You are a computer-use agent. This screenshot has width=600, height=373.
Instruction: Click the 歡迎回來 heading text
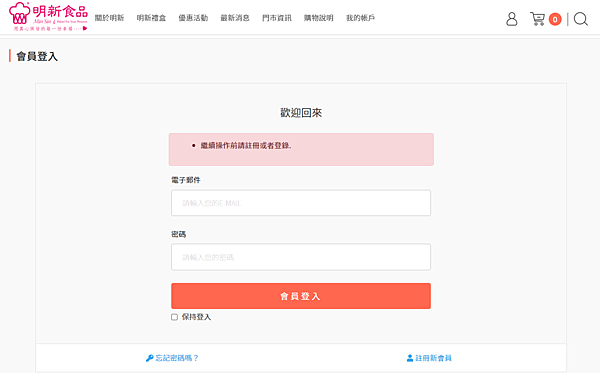tap(301, 113)
